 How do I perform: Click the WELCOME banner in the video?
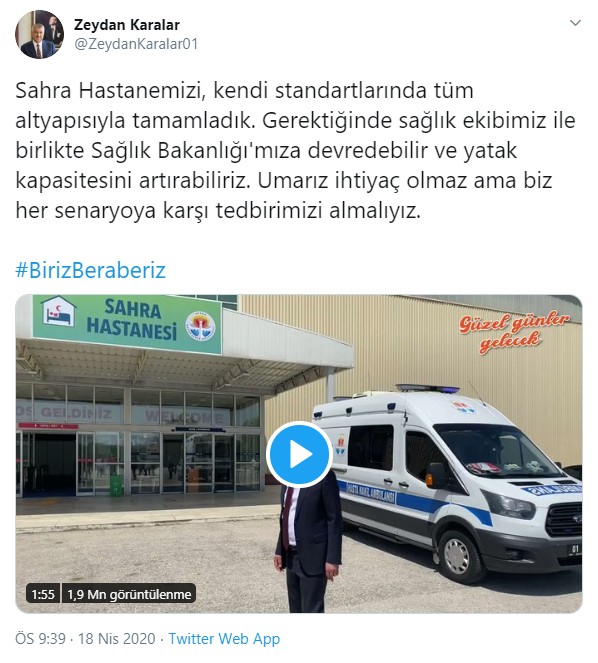click(x=184, y=416)
